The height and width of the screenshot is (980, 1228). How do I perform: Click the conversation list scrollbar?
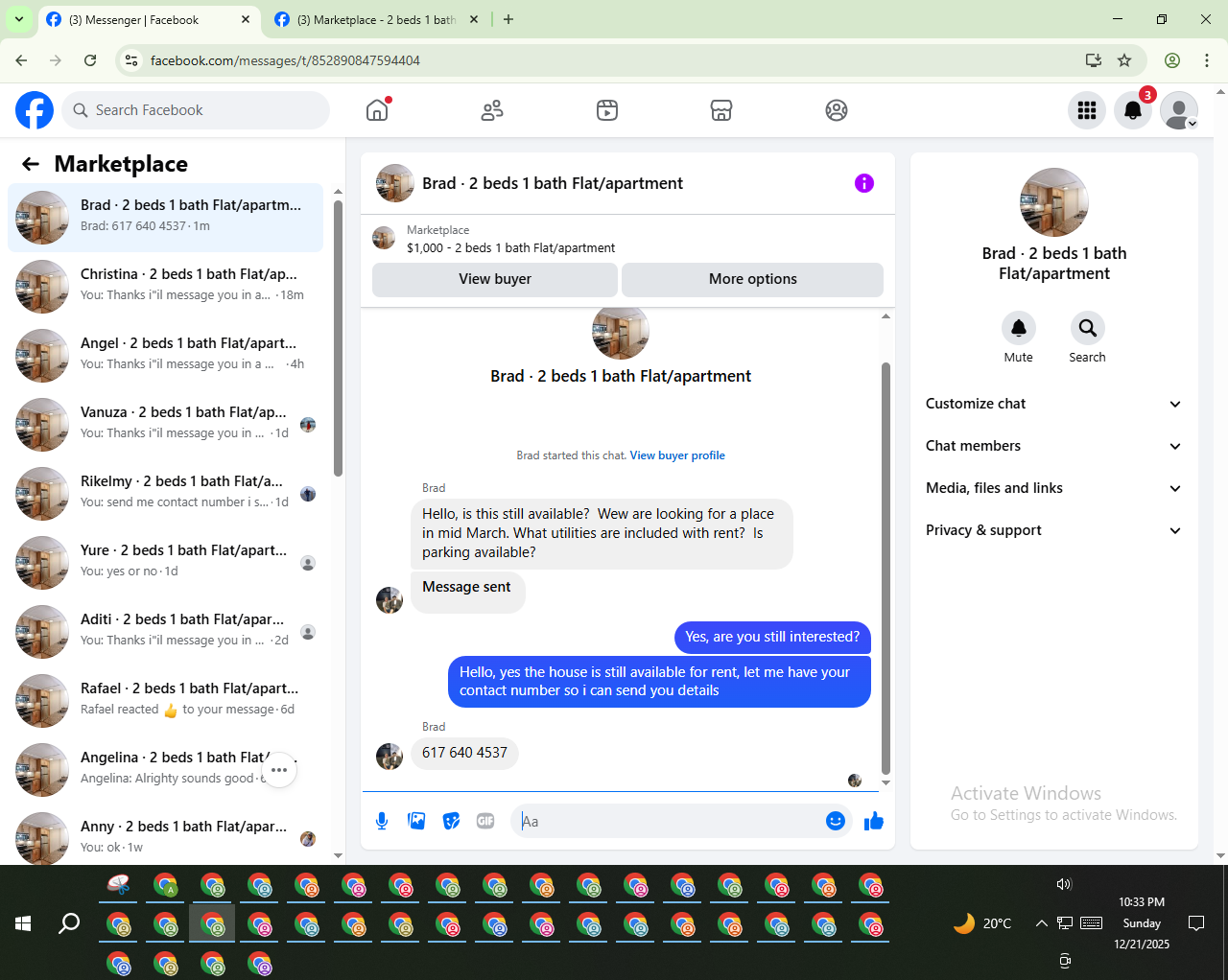tap(338, 338)
